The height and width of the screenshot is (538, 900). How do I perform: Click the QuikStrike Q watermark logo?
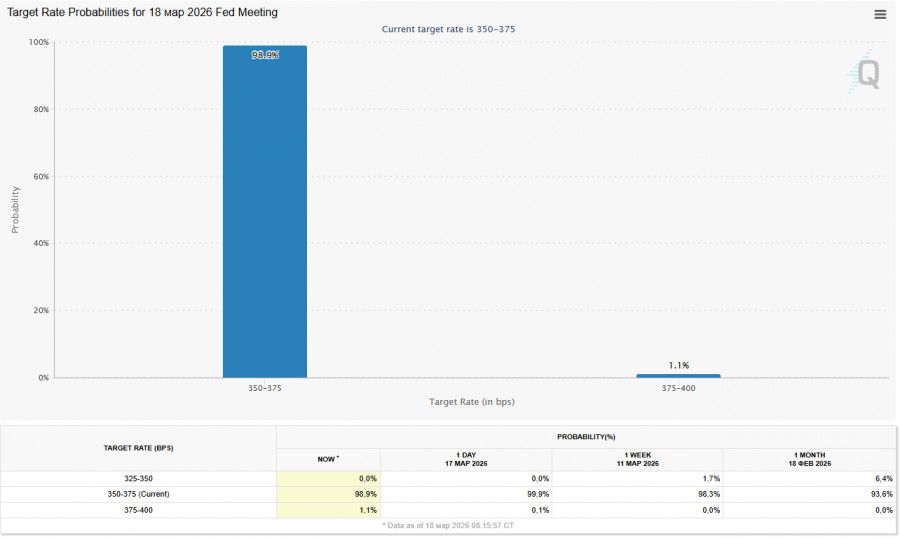click(868, 74)
